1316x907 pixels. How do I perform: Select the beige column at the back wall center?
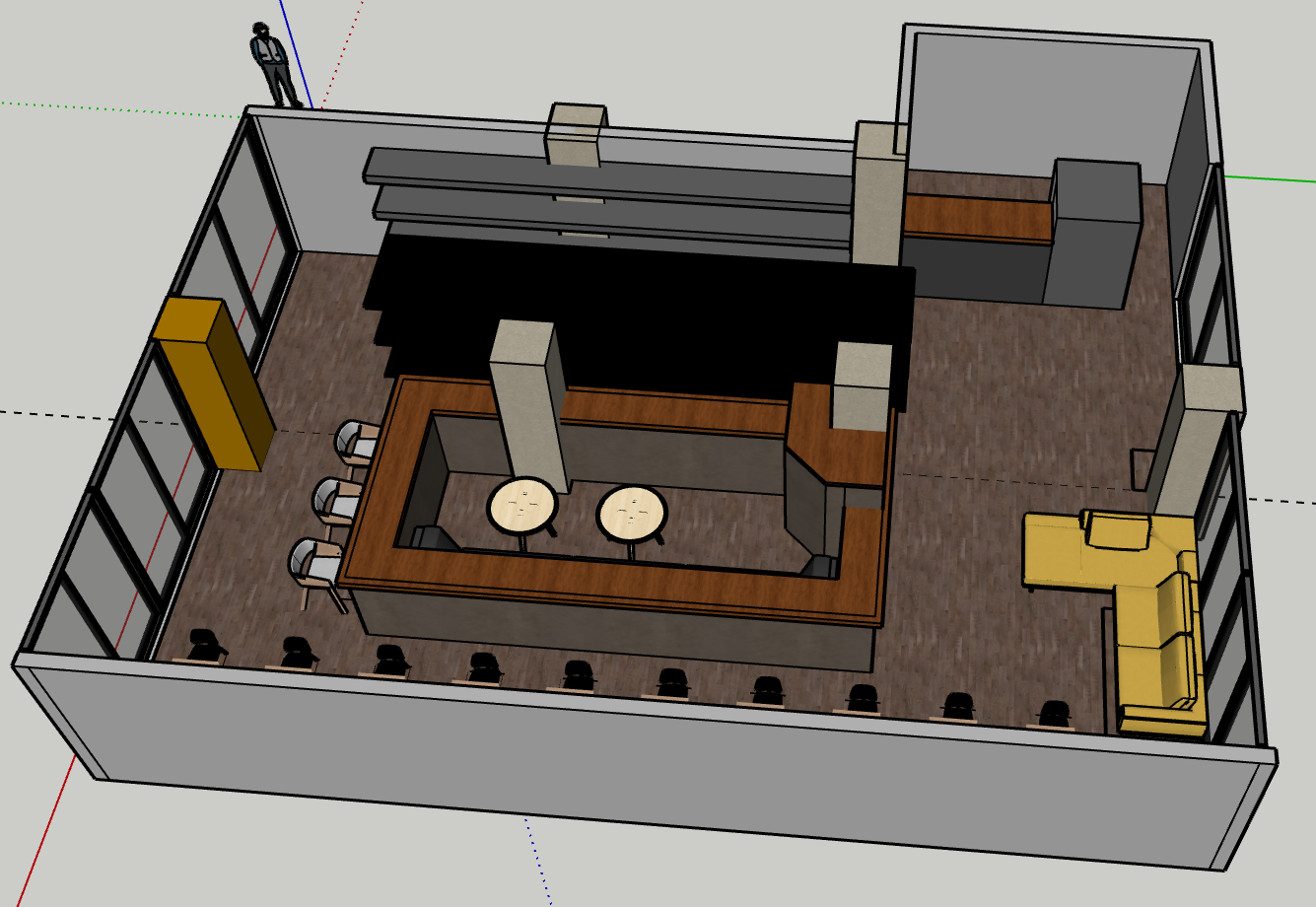click(x=578, y=135)
